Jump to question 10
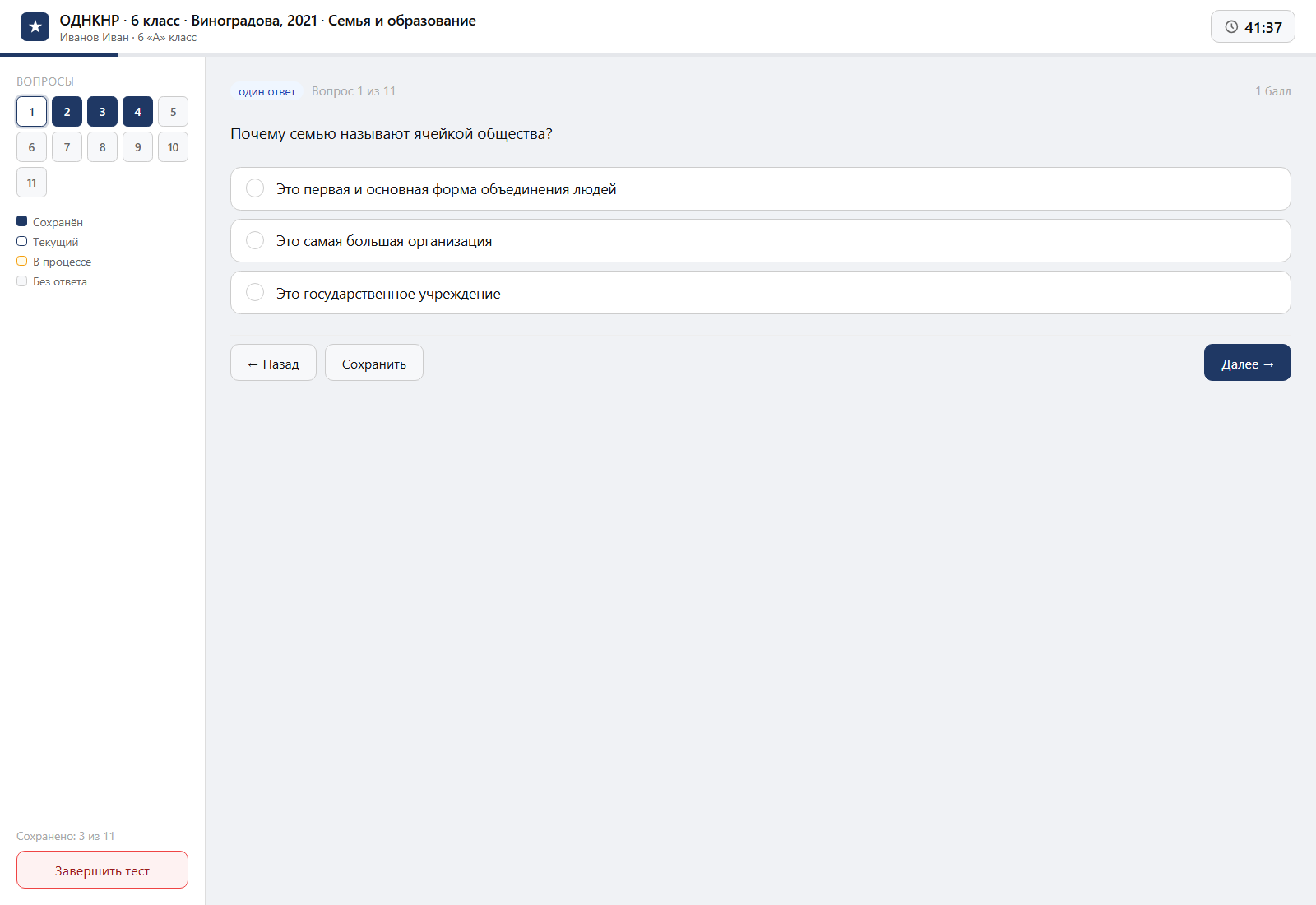Viewport: 1316px width, 905px height. 173,147
